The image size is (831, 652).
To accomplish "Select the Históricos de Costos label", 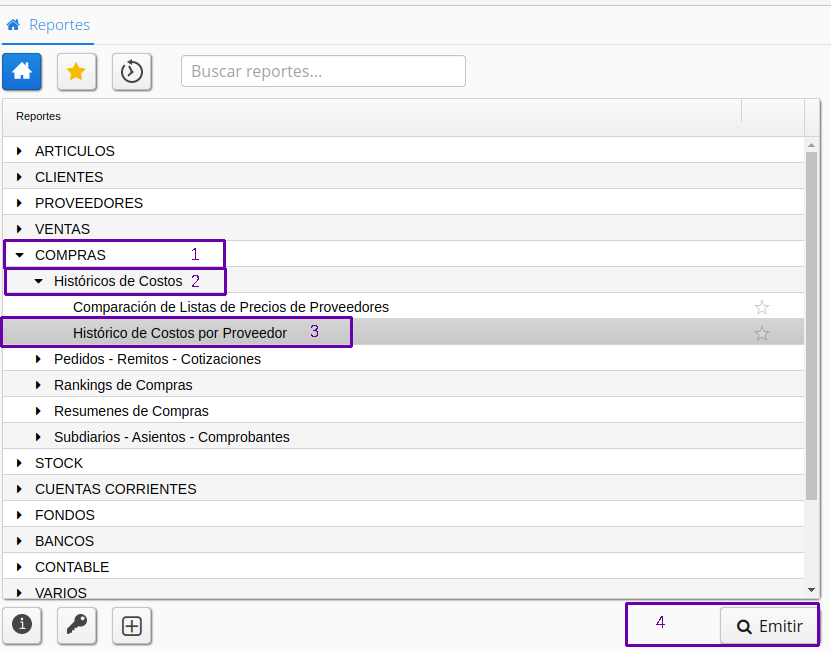I will click(118, 281).
